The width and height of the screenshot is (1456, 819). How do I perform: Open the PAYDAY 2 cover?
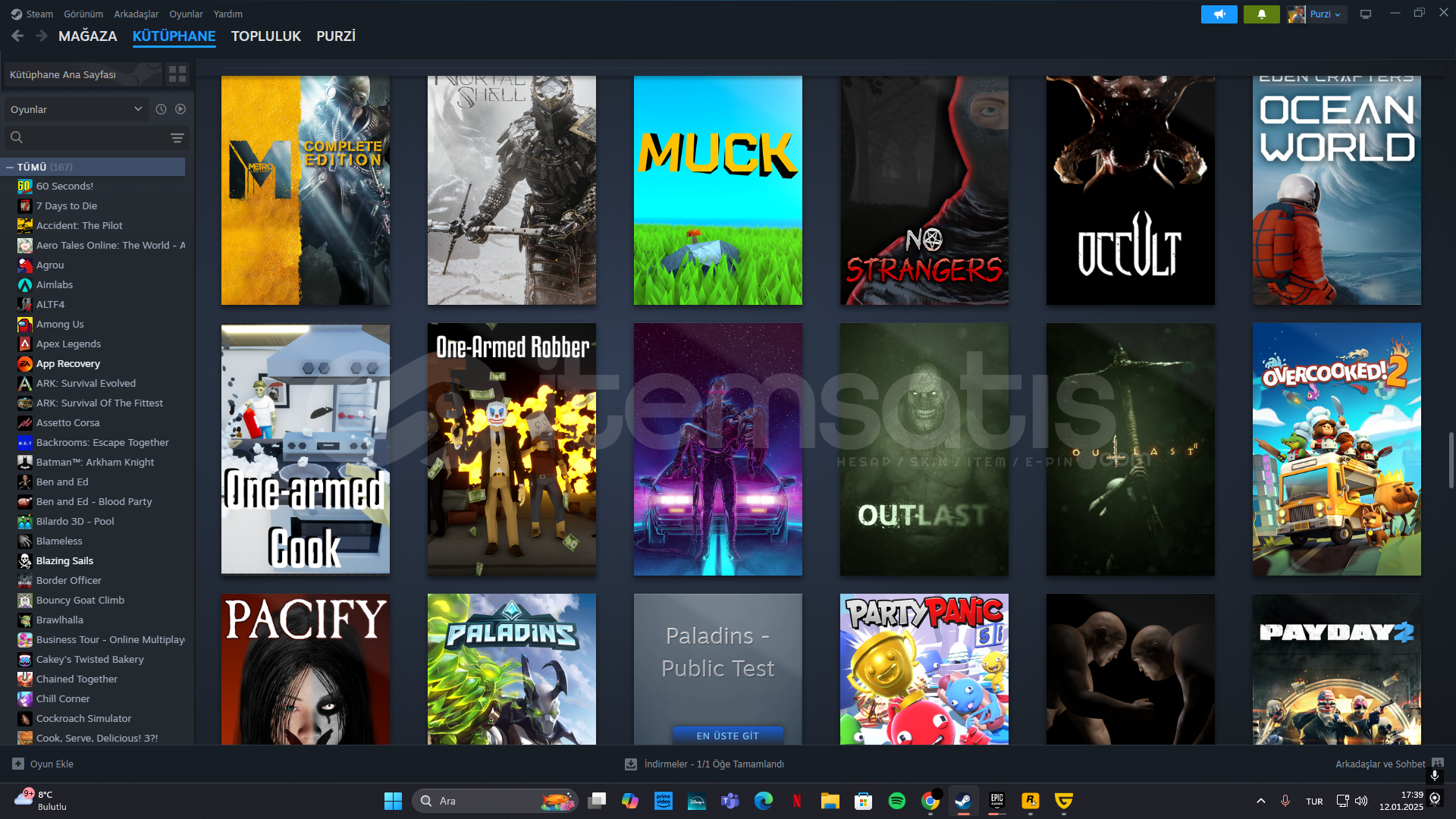1337,669
